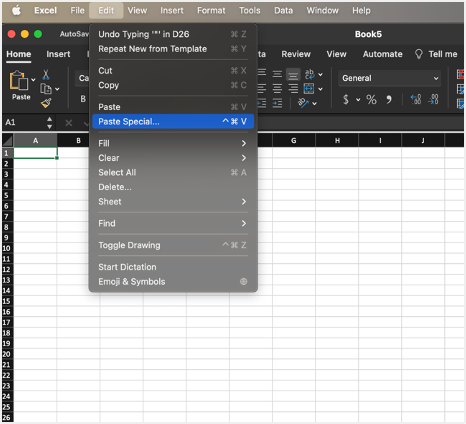Switch to the Review ribbon tab
Image resolution: width=466 pixels, height=424 pixels.
296,54
